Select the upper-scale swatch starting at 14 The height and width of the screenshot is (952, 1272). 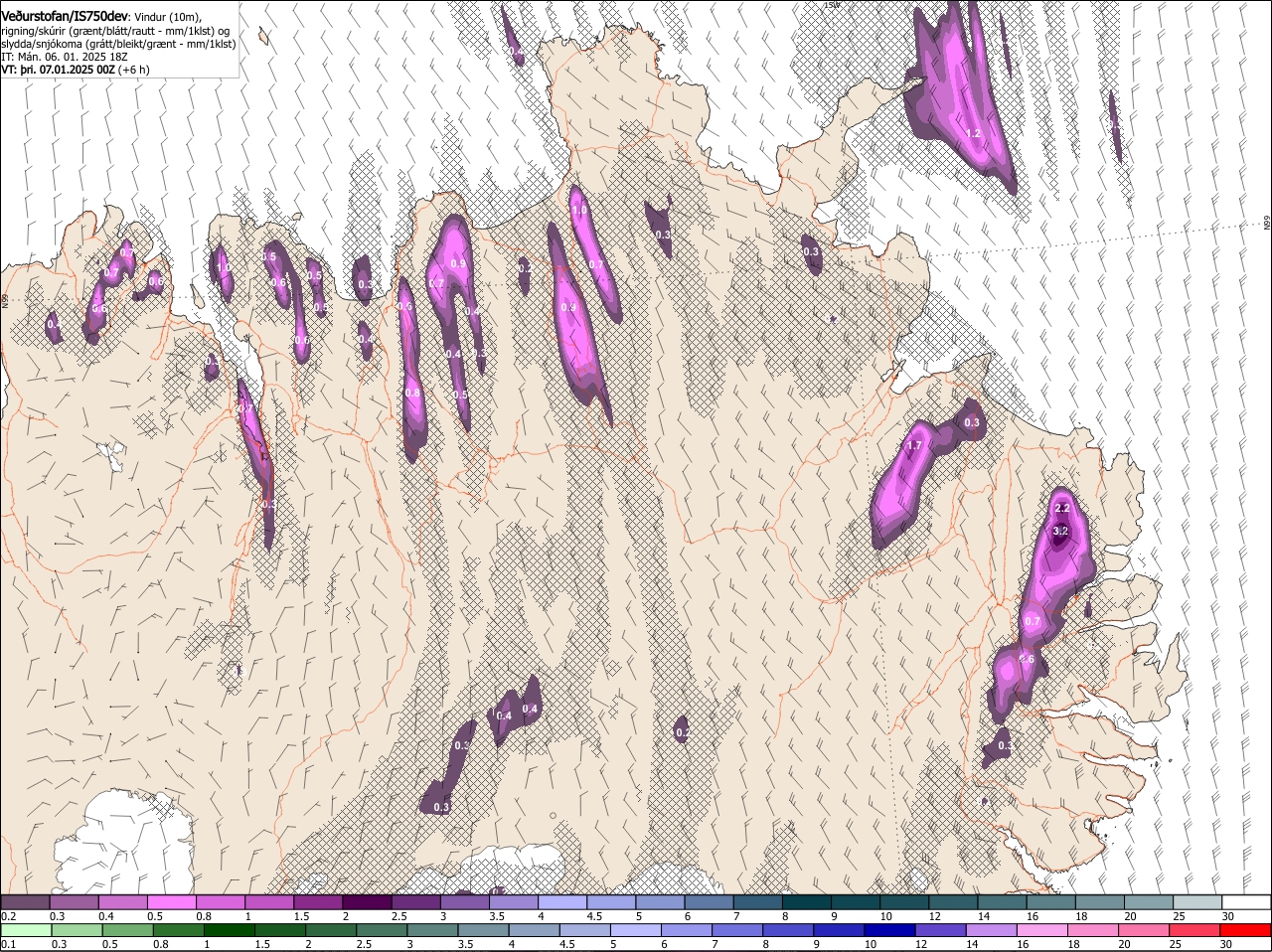1003,901
